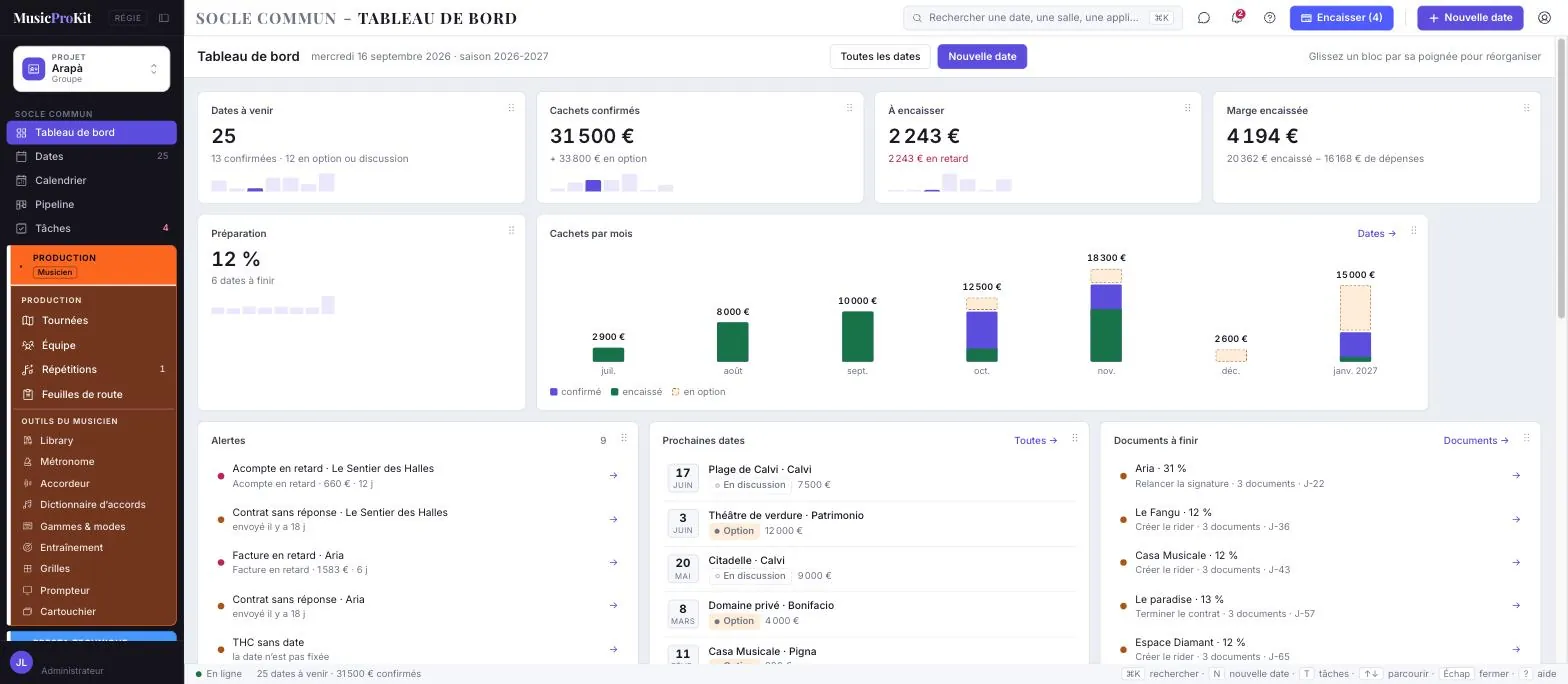
Task: Grab the Alertes panel handle
Action: point(624,438)
